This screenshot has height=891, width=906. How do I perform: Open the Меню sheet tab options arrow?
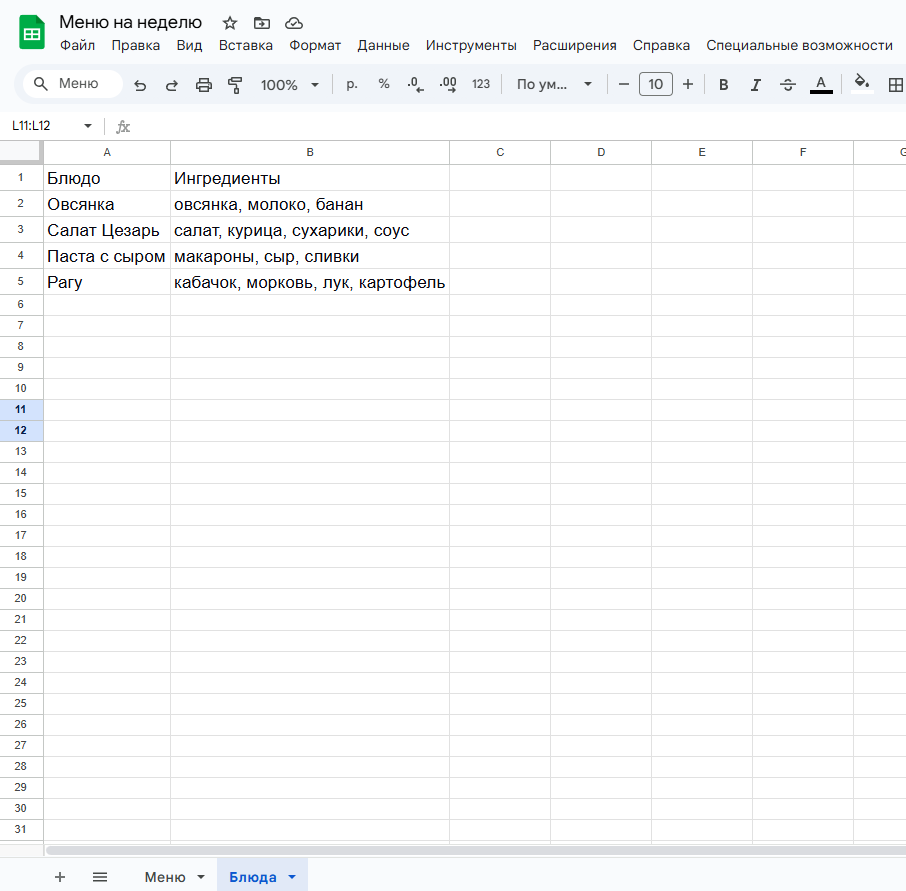[x=200, y=877]
